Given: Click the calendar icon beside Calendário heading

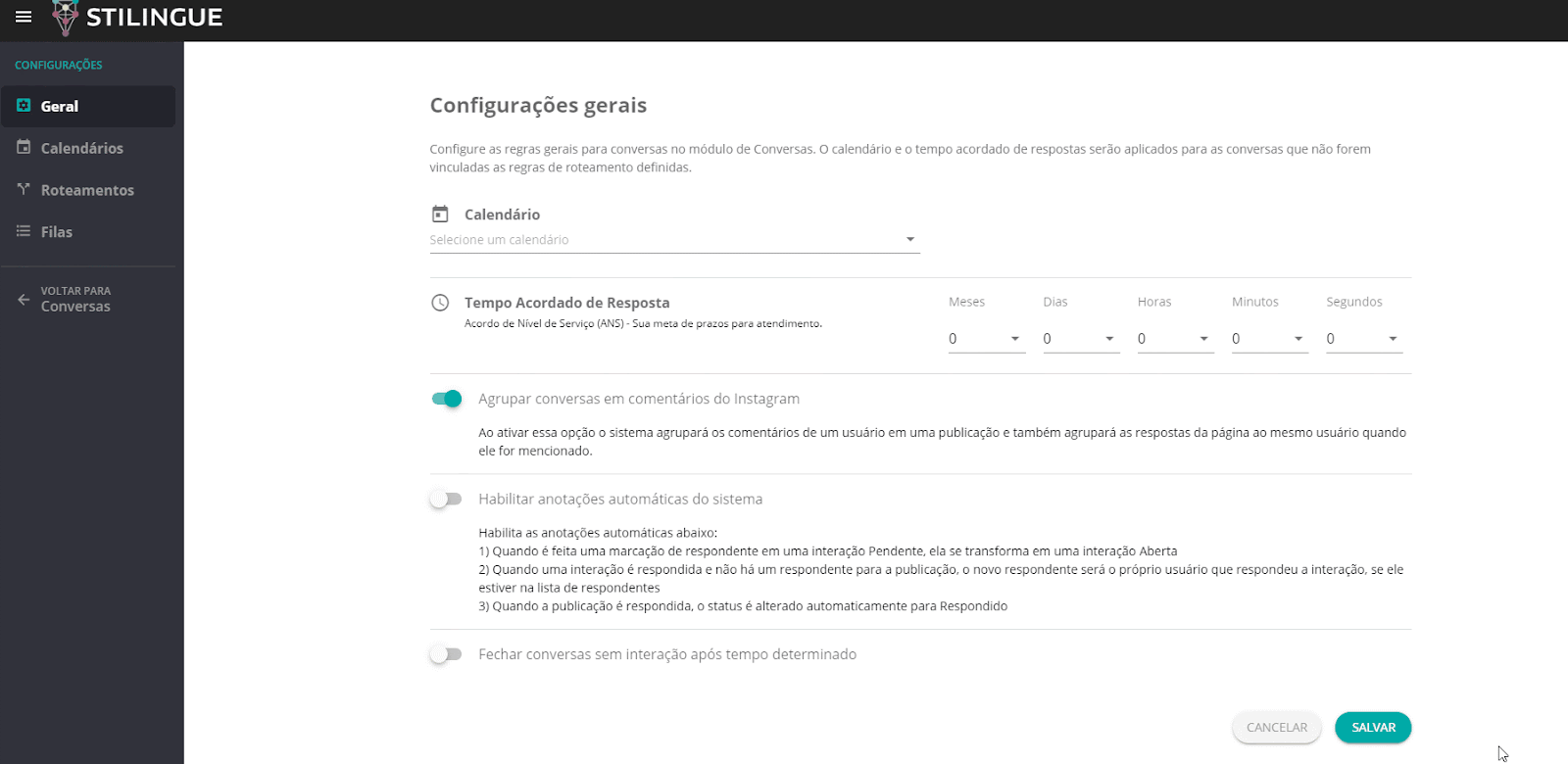Looking at the screenshot, I should pyautogui.click(x=440, y=214).
